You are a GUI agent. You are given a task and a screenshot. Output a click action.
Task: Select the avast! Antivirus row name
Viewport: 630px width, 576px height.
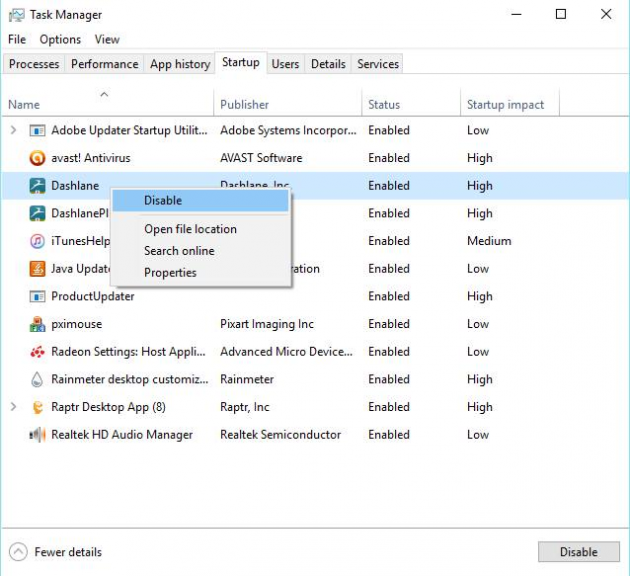pyautogui.click(x=91, y=158)
